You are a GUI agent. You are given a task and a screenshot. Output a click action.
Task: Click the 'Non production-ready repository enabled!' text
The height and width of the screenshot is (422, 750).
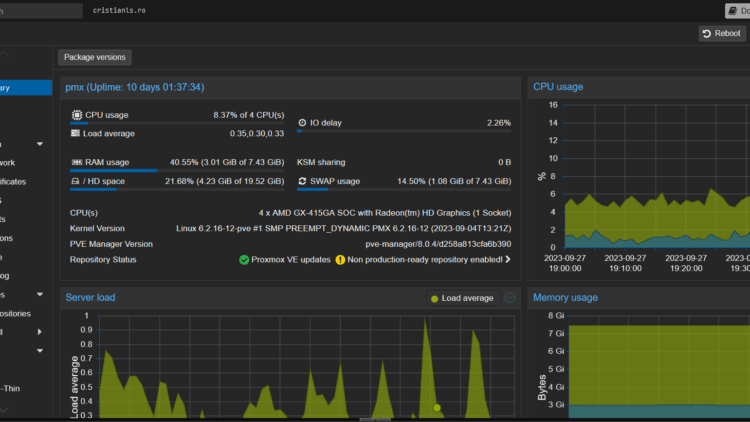tap(425, 260)
